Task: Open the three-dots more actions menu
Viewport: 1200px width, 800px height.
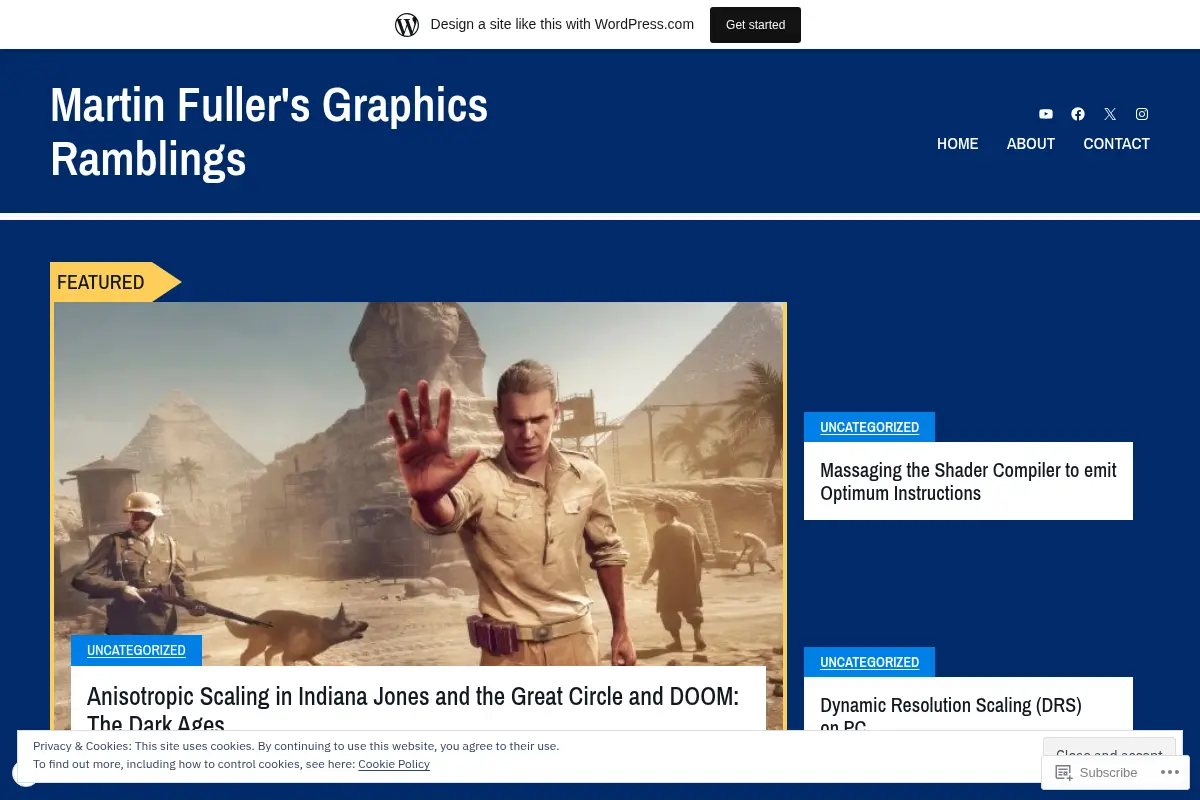Action: click(x=1169, y=772)
